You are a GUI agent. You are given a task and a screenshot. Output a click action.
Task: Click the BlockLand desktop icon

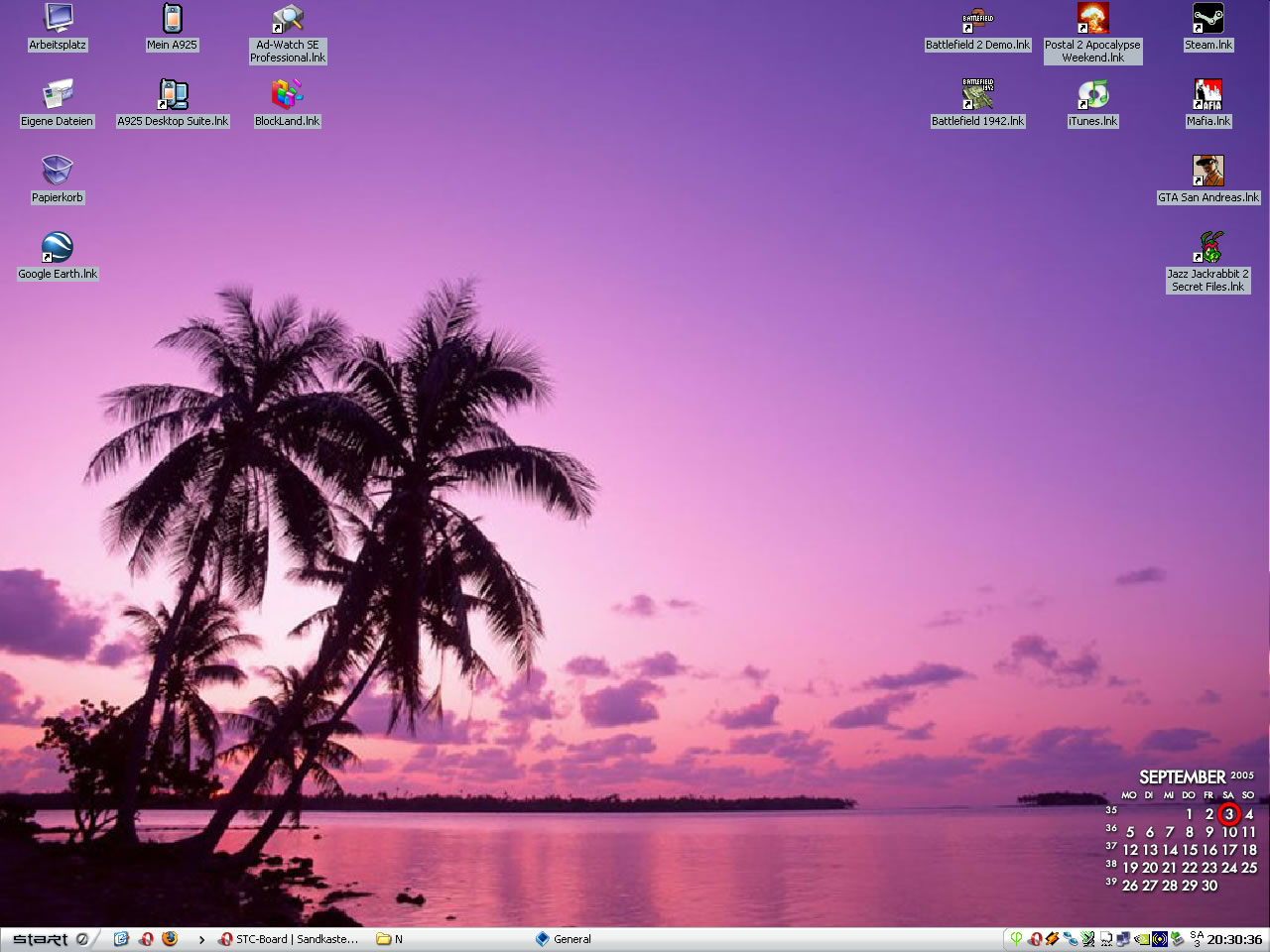pyautogui.click(x=288, y=95)
